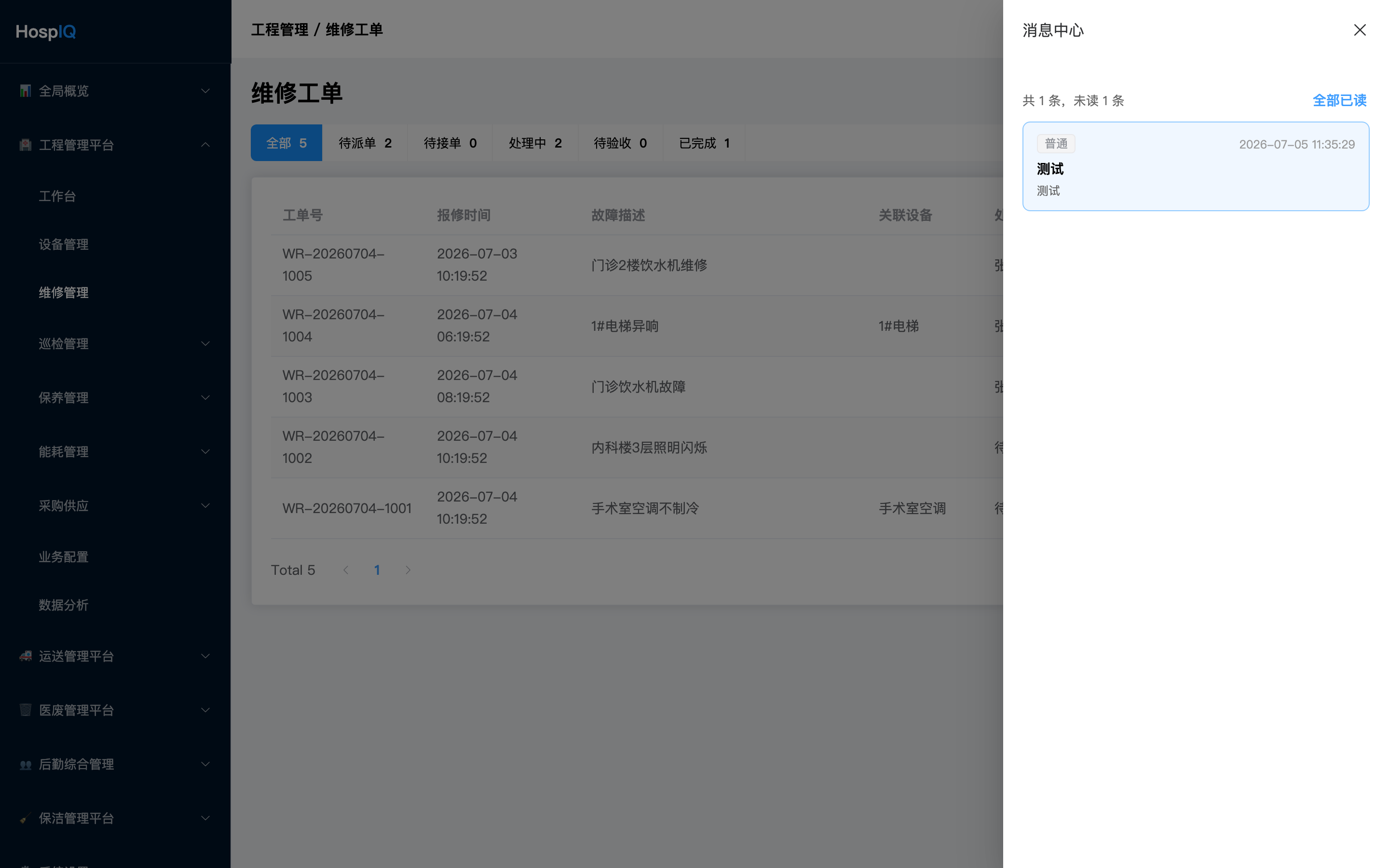The width and height of the screenshot is (1389, 868).
Task: Click the 手术室空调不制冷 description
Action: click(645, 508)
